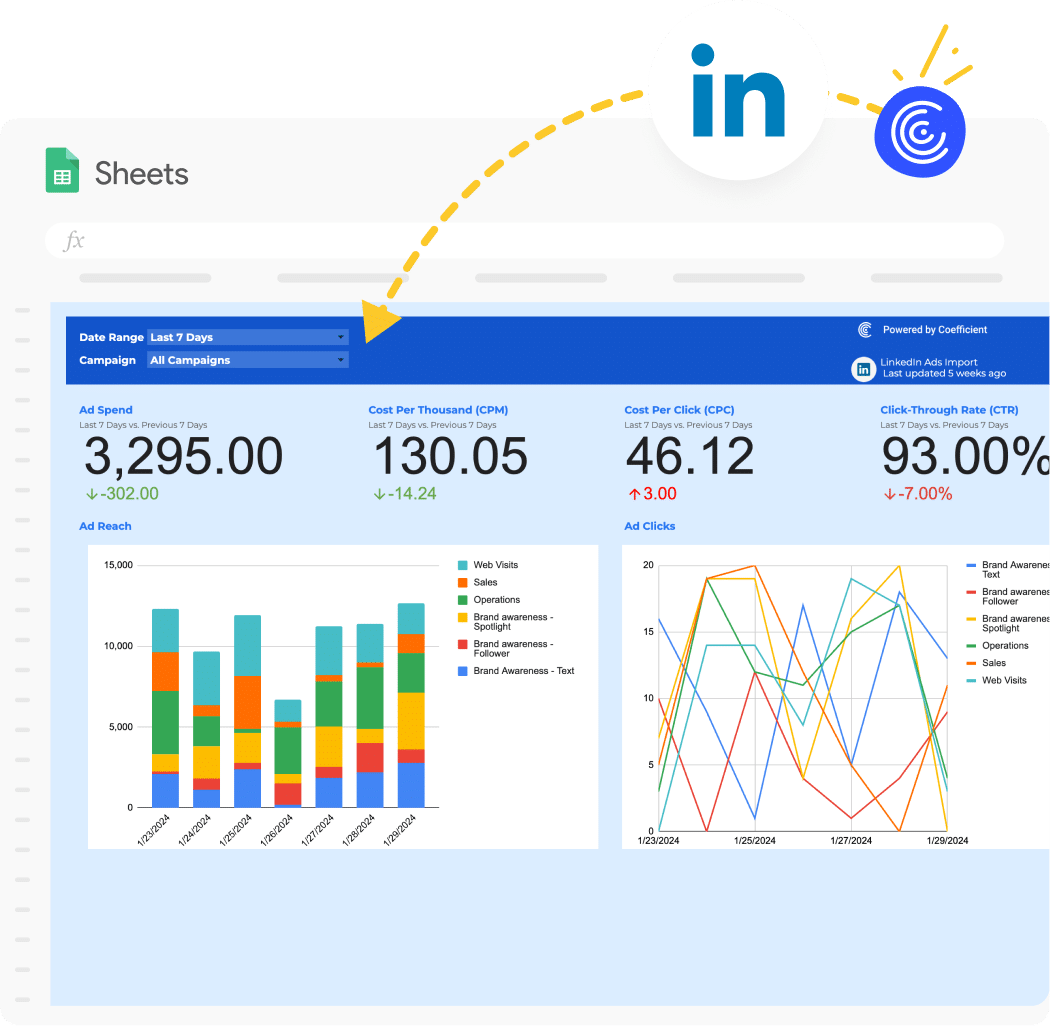Click the Operations green legend swatch

click(x=463, y=600)
